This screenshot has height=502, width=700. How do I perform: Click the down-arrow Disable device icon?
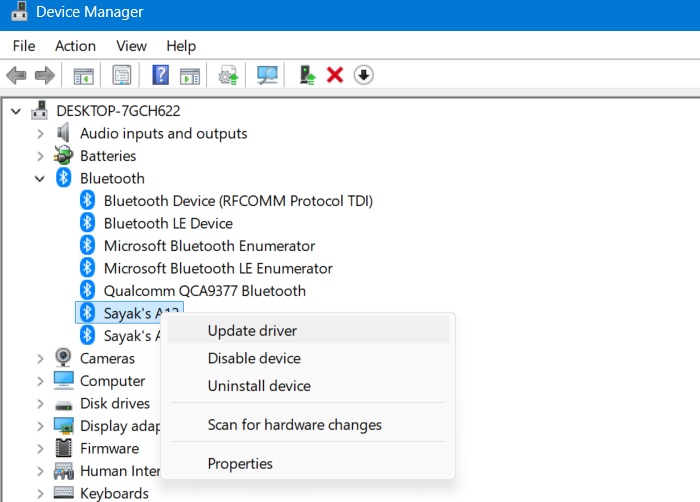[364, 75]
